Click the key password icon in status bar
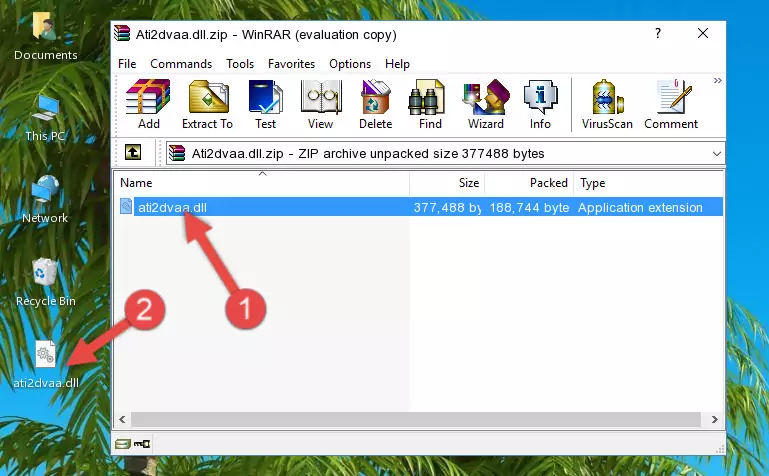Image resolution: width=769 pixels, height=476 pixels. 142,444
